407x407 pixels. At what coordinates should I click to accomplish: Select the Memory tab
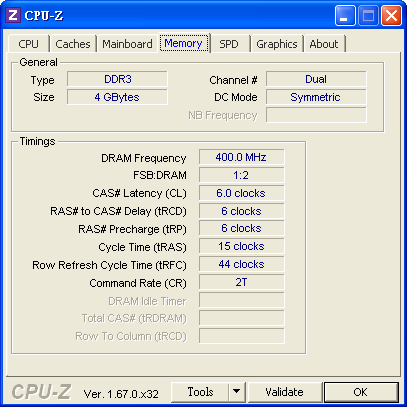(x=184, y=43)
